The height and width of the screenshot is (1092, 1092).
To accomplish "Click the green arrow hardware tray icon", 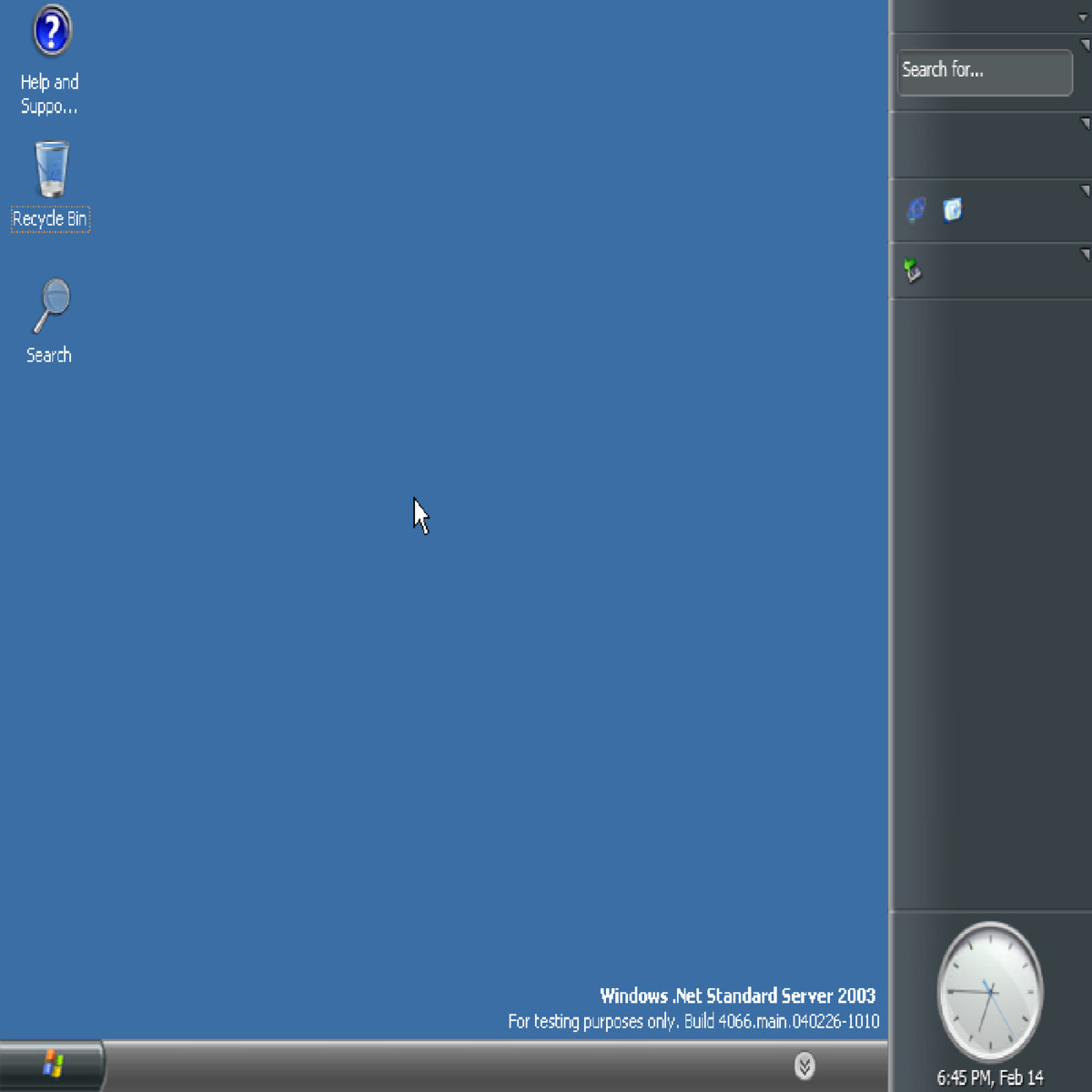I will point(913,270).
